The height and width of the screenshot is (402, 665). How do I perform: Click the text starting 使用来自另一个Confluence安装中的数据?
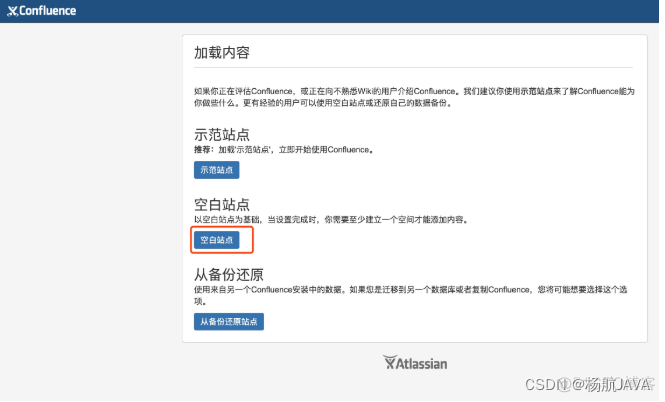(411, 295)
